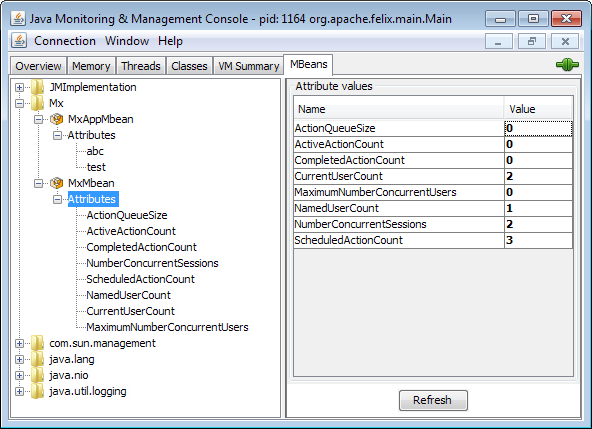The height and width of the screenshot is (429, 592).
Task: Click the green connection status icon
Action: 567,65
